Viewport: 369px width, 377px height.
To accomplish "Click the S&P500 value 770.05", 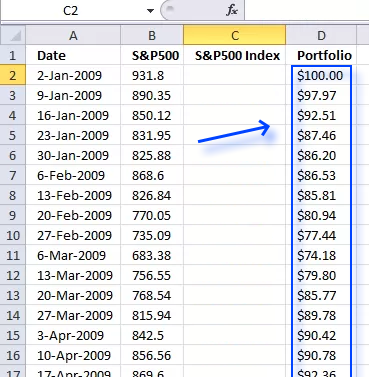I will [x=152, y=215].
